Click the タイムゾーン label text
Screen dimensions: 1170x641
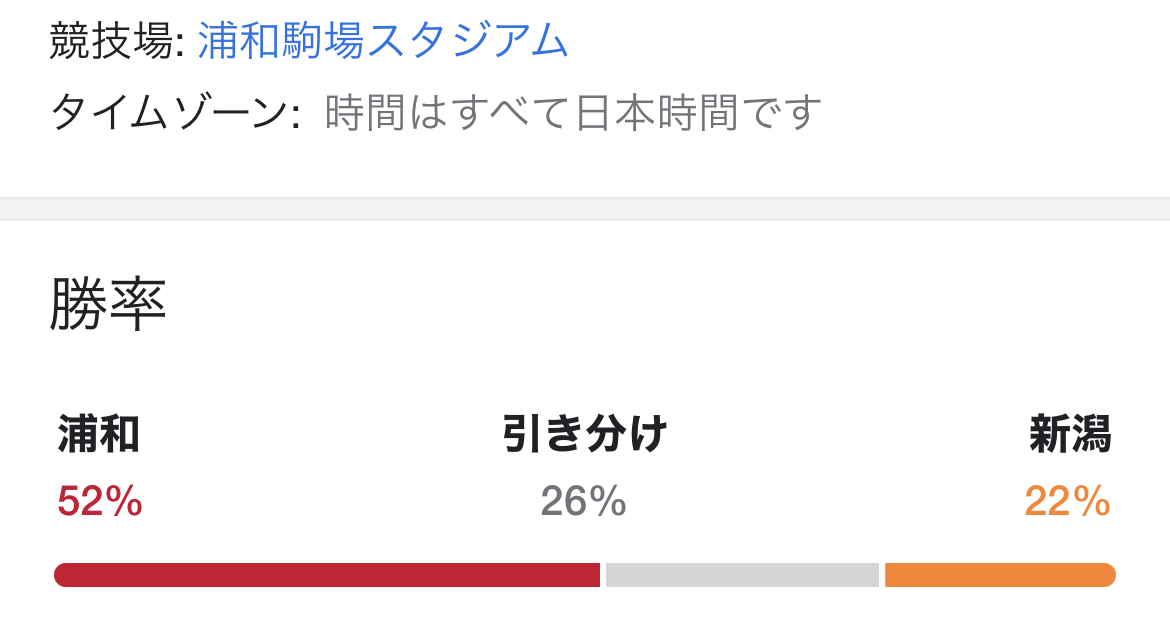[x=175, y=113]
